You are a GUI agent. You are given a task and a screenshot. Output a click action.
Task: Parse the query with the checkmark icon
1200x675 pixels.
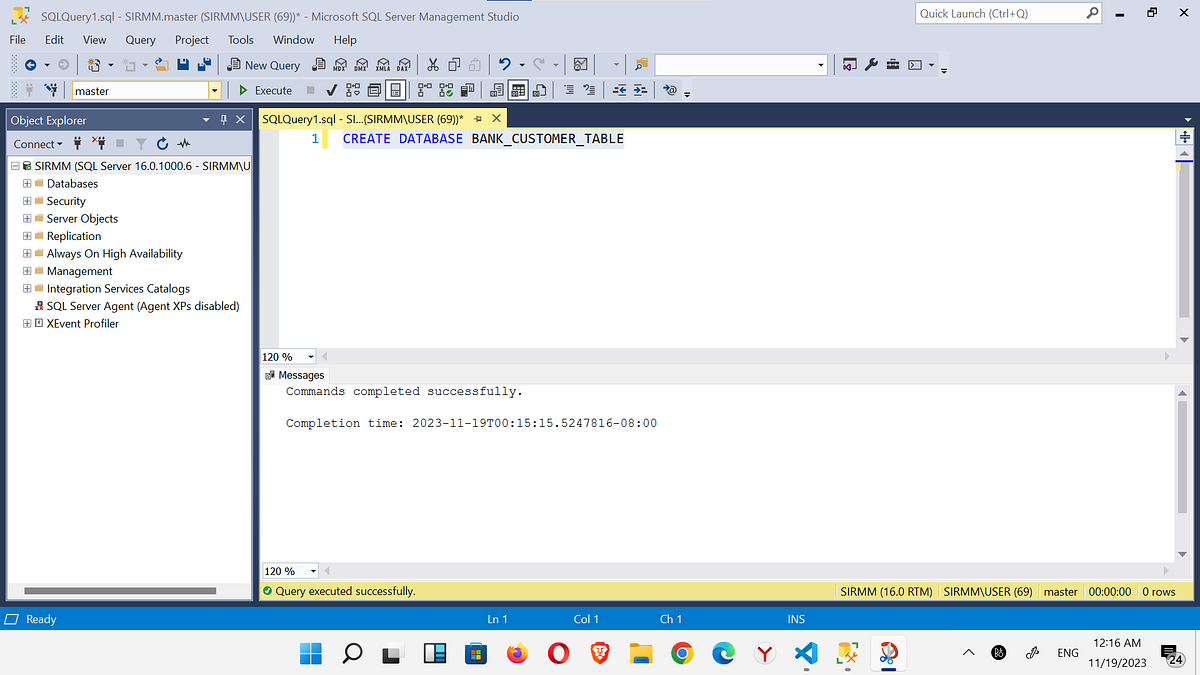[331, 90]
